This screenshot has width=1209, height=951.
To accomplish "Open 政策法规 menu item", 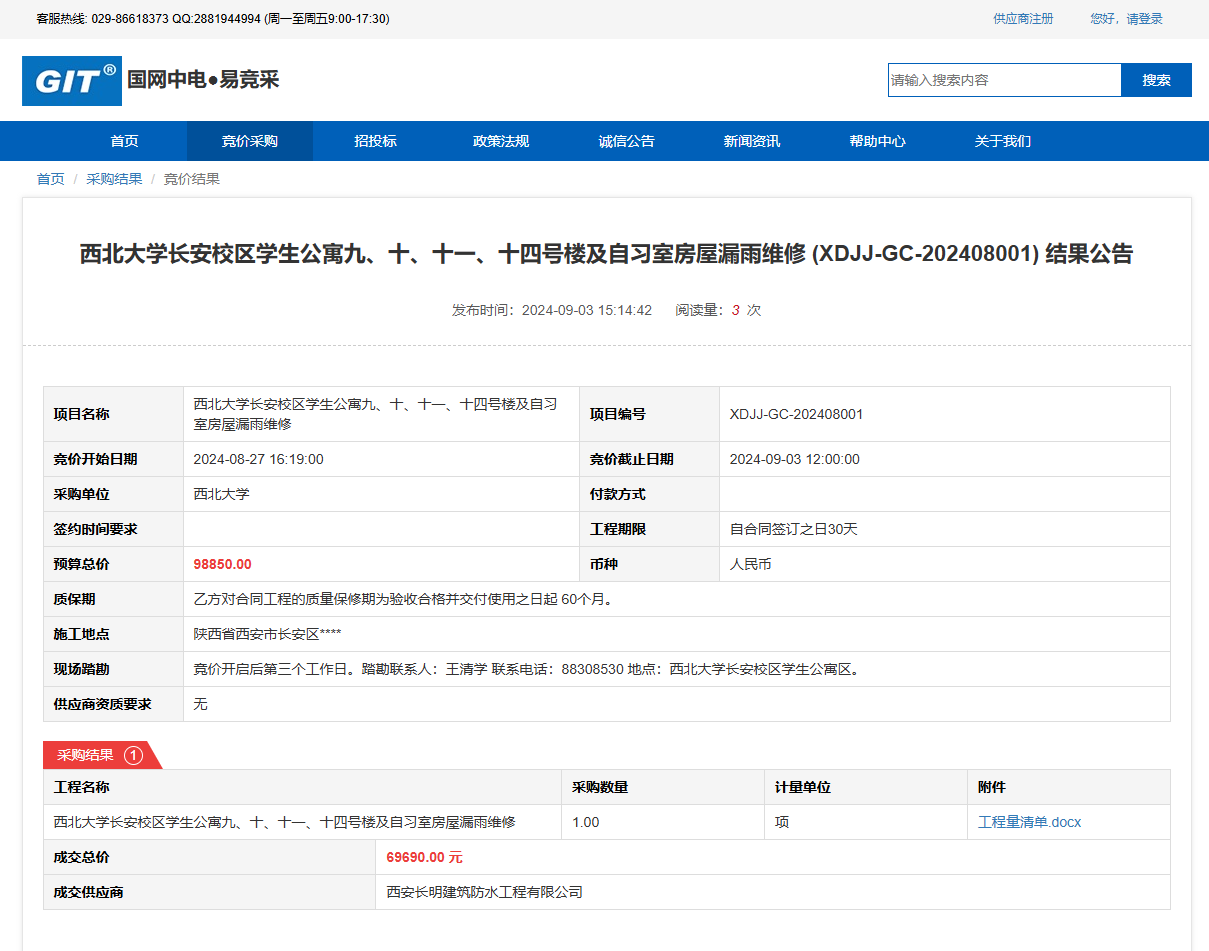I will pyautogui.click(x=501, y=141).
